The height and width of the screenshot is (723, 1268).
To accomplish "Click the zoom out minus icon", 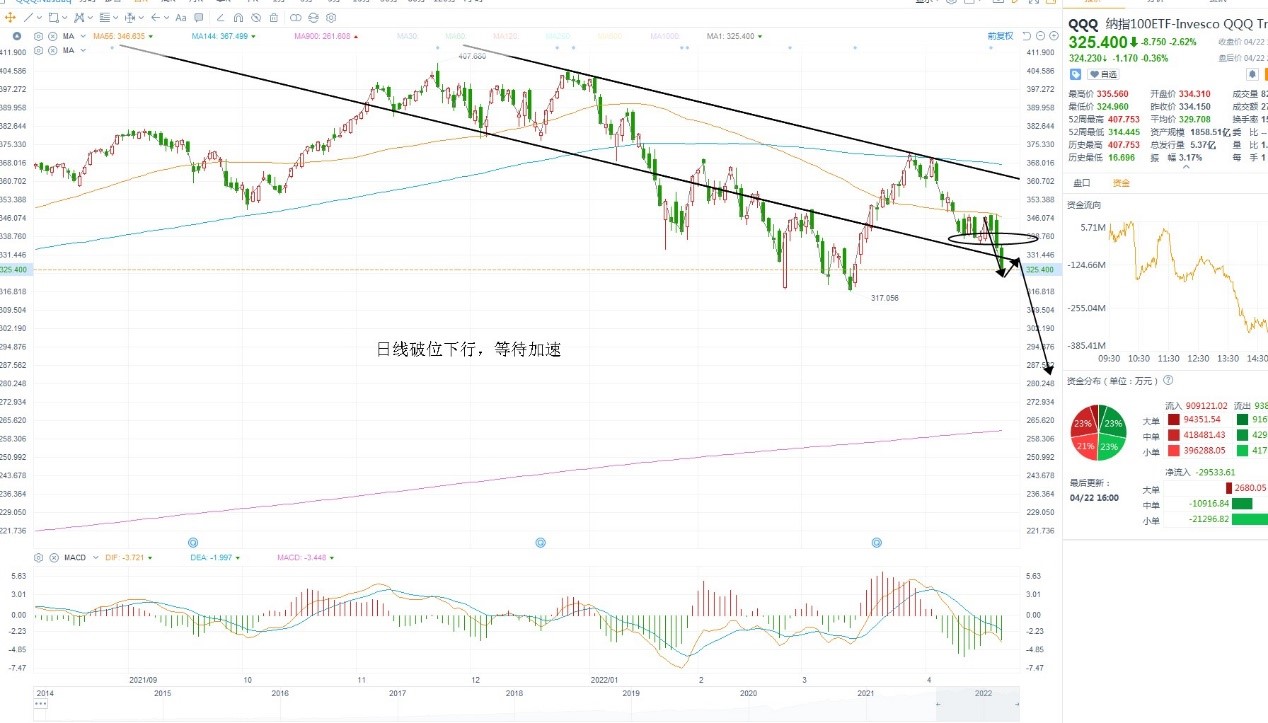I will 1040,36.
